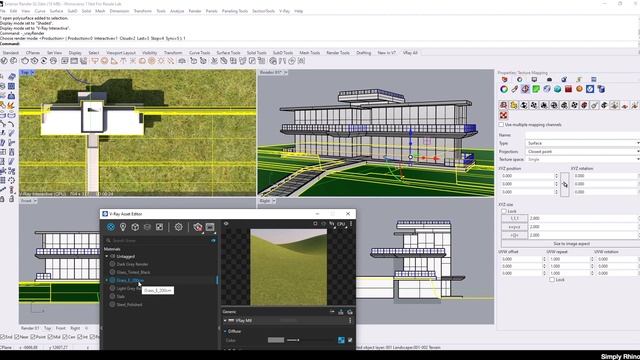Click the teal sphere Environment icon
Screen dimensions: 640x360
[558, 89]
